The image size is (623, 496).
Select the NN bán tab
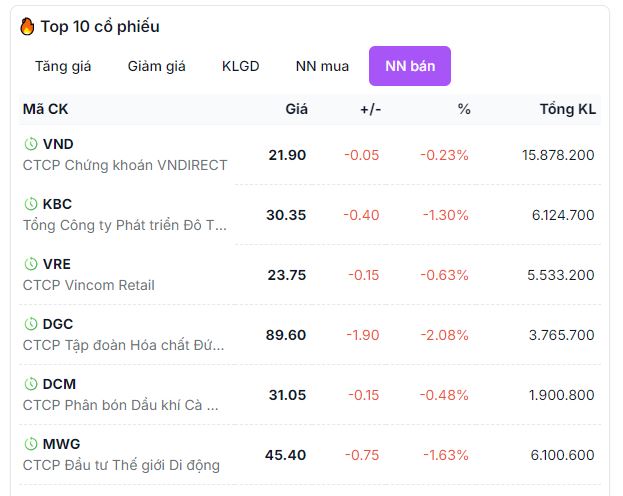pyautogui.click(x=410, y=66)
